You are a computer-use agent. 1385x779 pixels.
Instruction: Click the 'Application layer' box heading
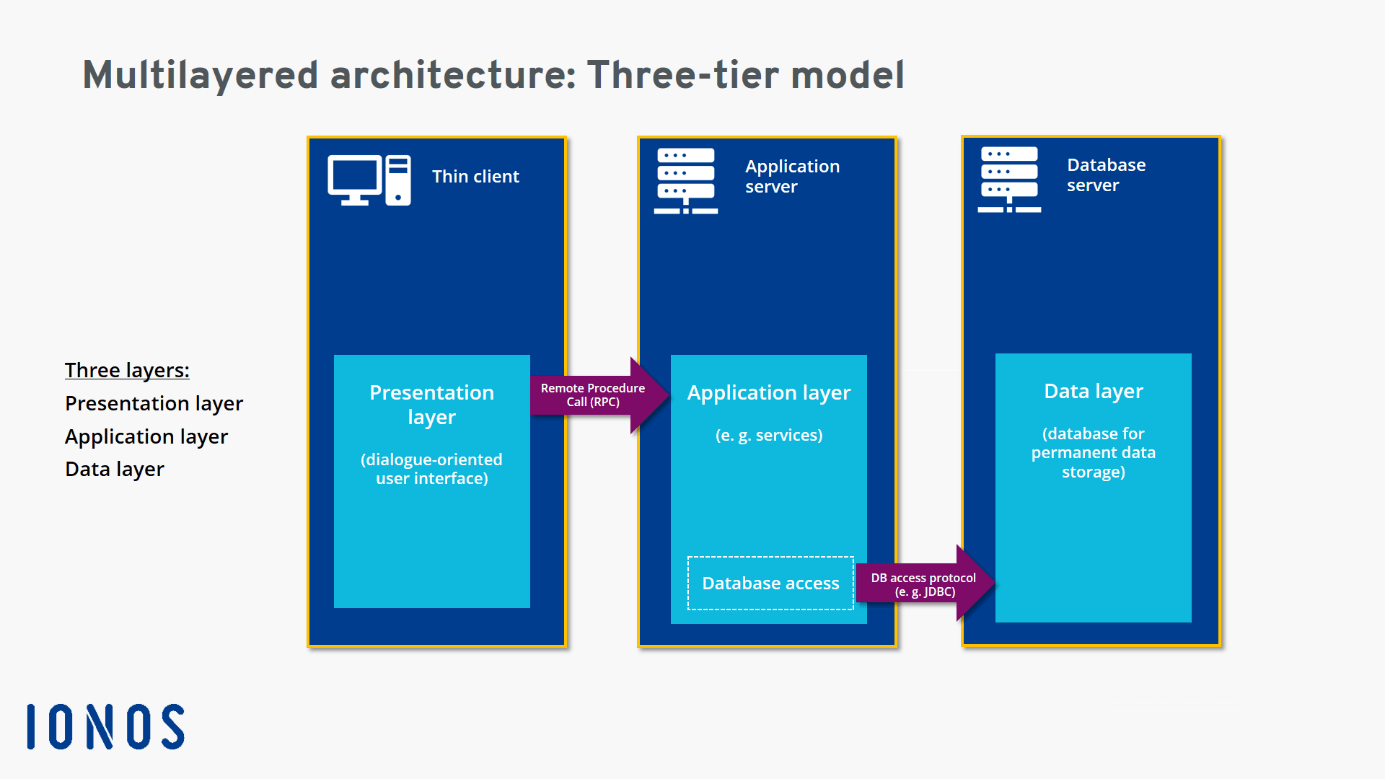(769, 393)
